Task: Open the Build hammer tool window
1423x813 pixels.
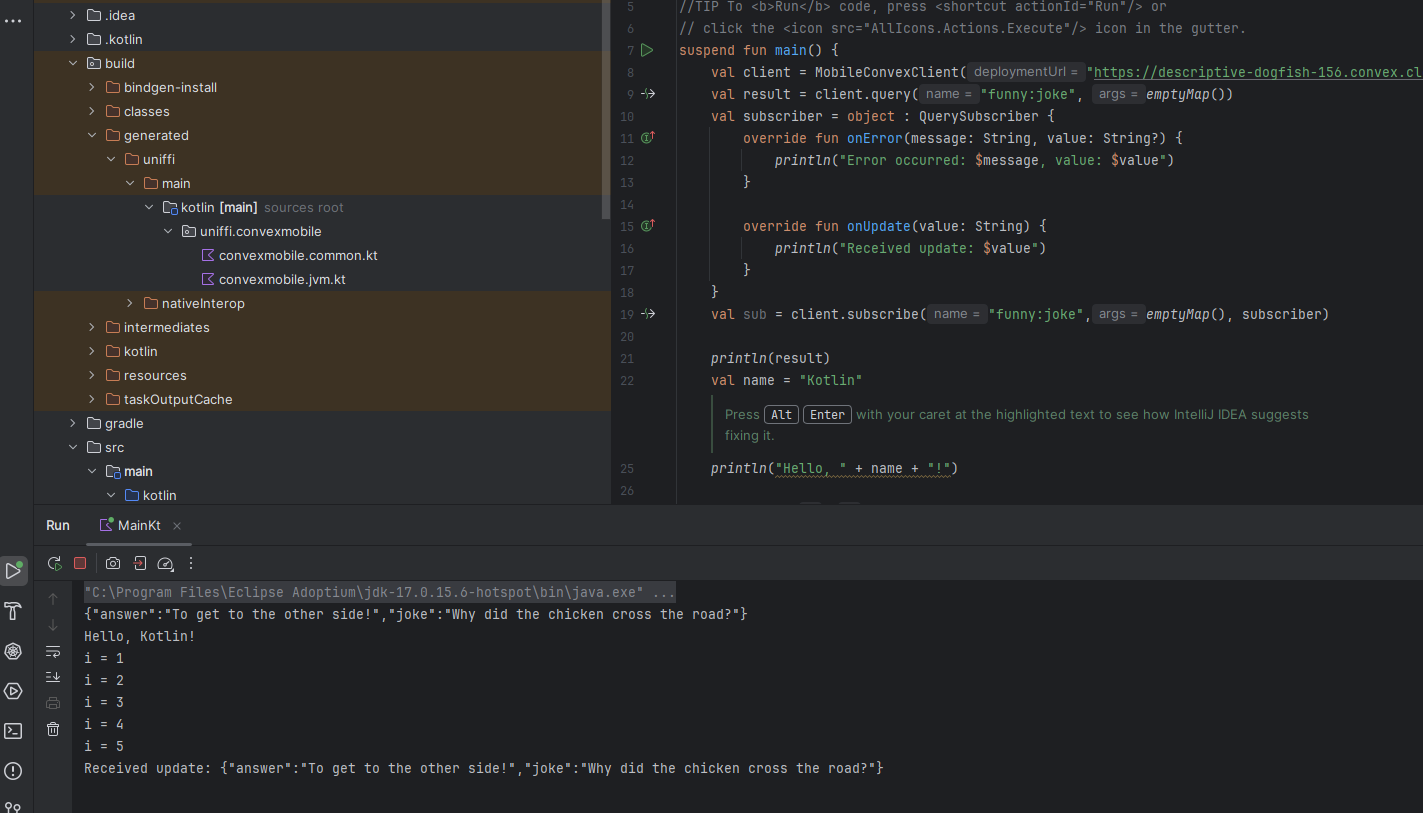Action: (13, 611)
